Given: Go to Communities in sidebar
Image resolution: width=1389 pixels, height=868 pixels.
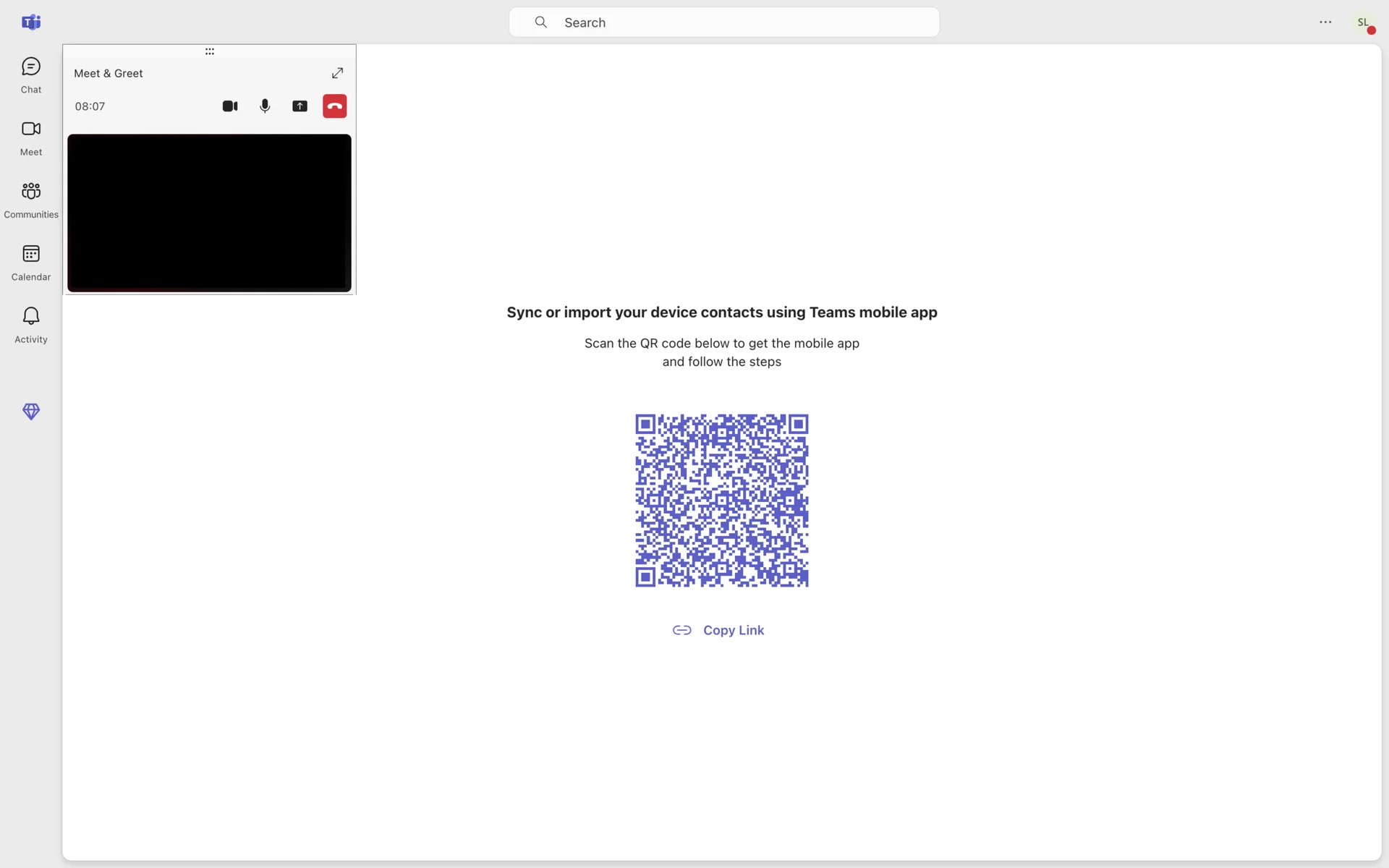Looking at the screenshot, I should click(31, 200).
